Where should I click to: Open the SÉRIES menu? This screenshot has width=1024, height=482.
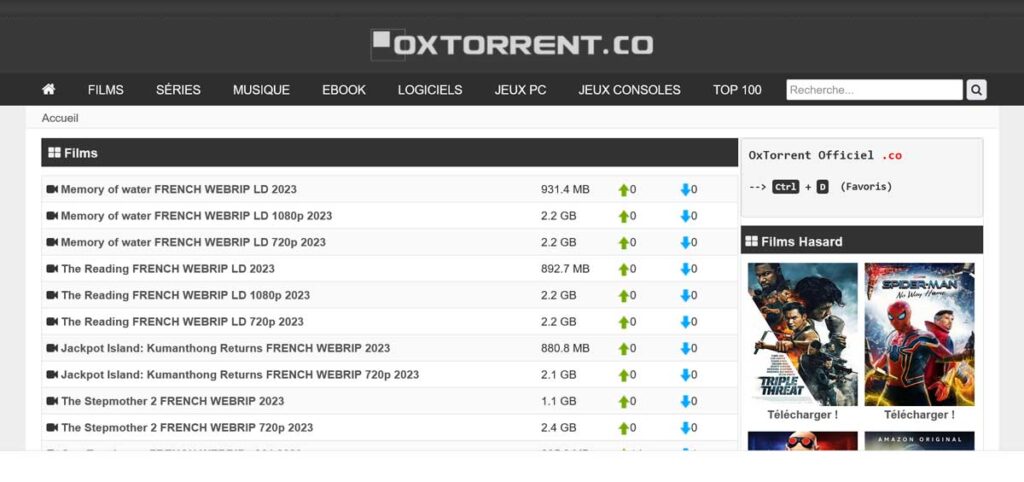178,90
